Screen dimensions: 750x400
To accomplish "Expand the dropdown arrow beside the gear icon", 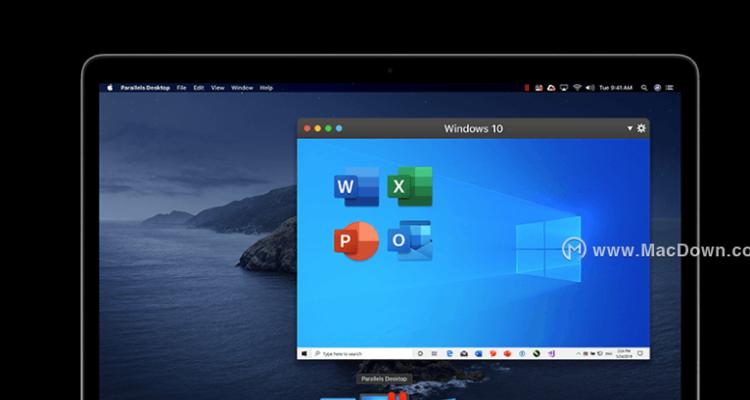I will click(x=630, y=128).
